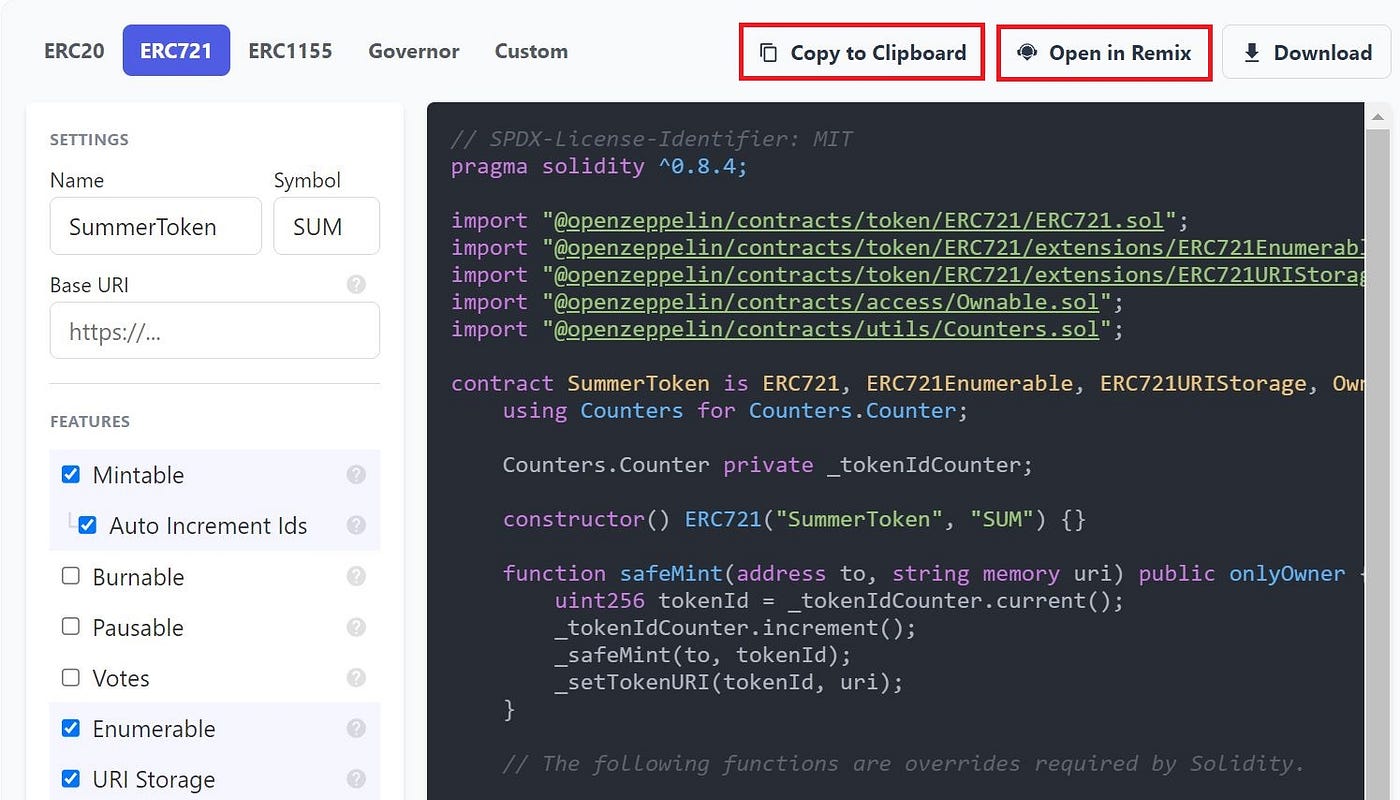Copy the contract code to clipboard
The width and height of the screenshot is (1400, 800).
[862, 53]
